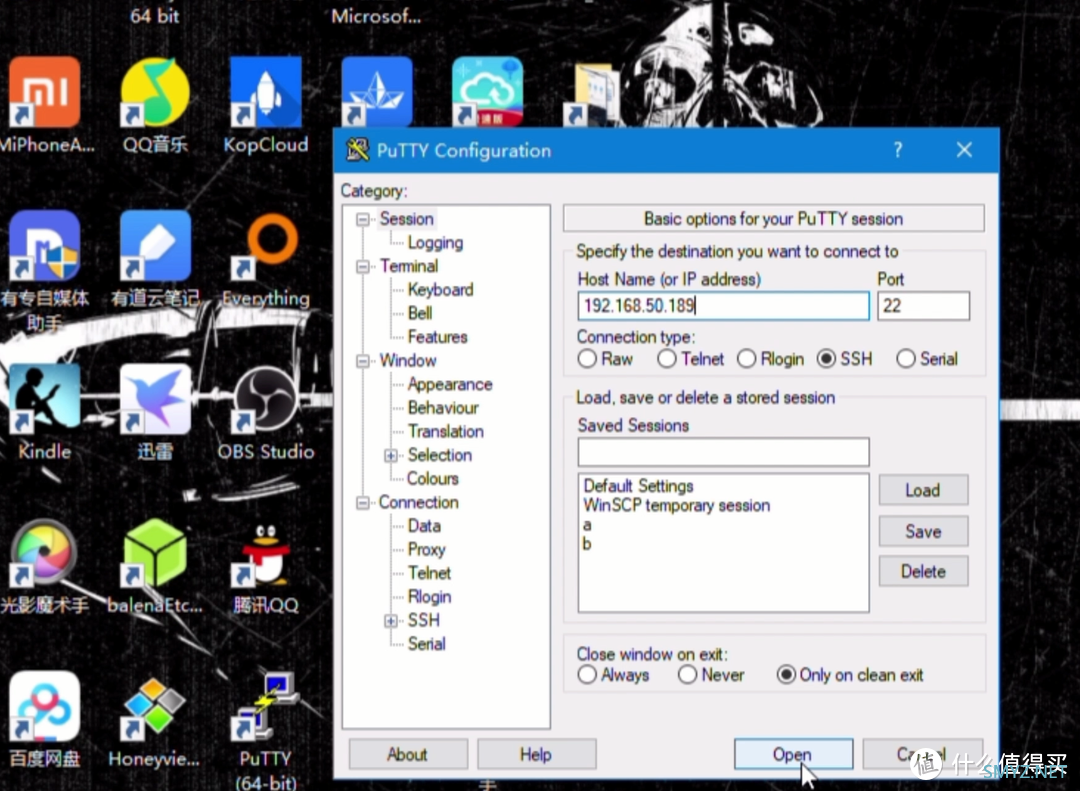
Task: Launch the Everything search shortcut
Action: (x=266, y=246)
